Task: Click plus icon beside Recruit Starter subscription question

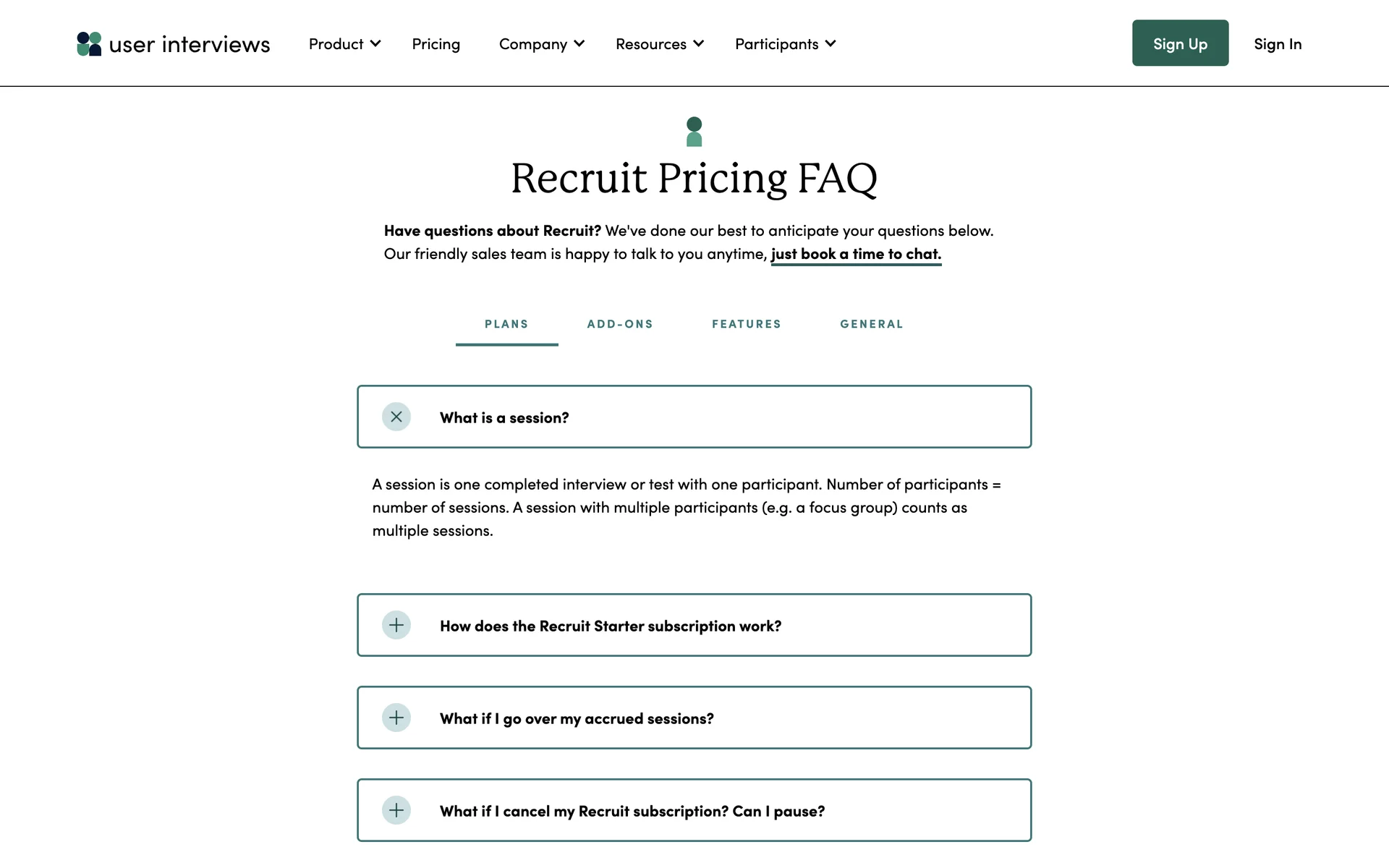Action: [396, 626]
